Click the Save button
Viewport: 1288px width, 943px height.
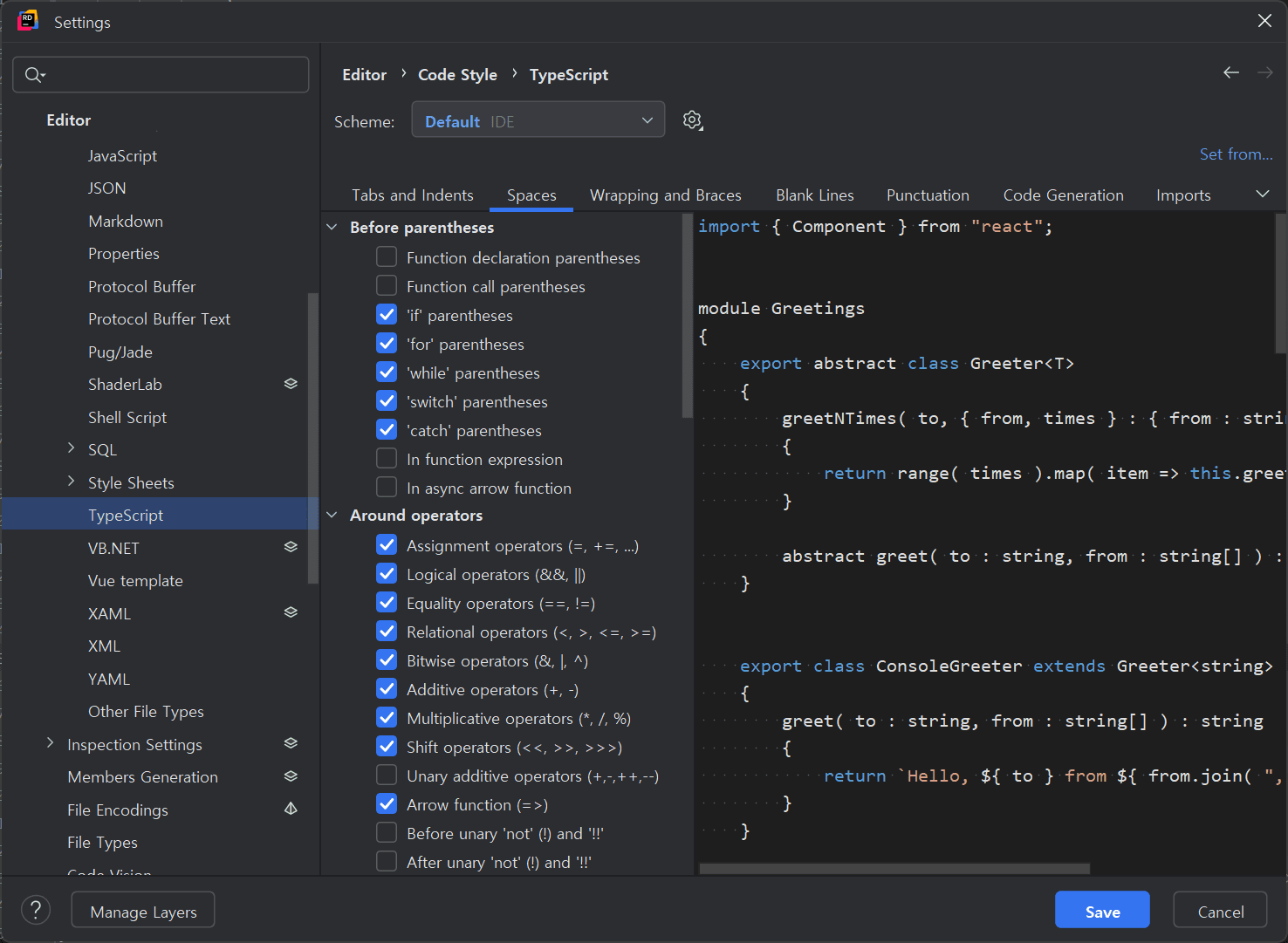pyautogui.click(x=1102, y=911)
